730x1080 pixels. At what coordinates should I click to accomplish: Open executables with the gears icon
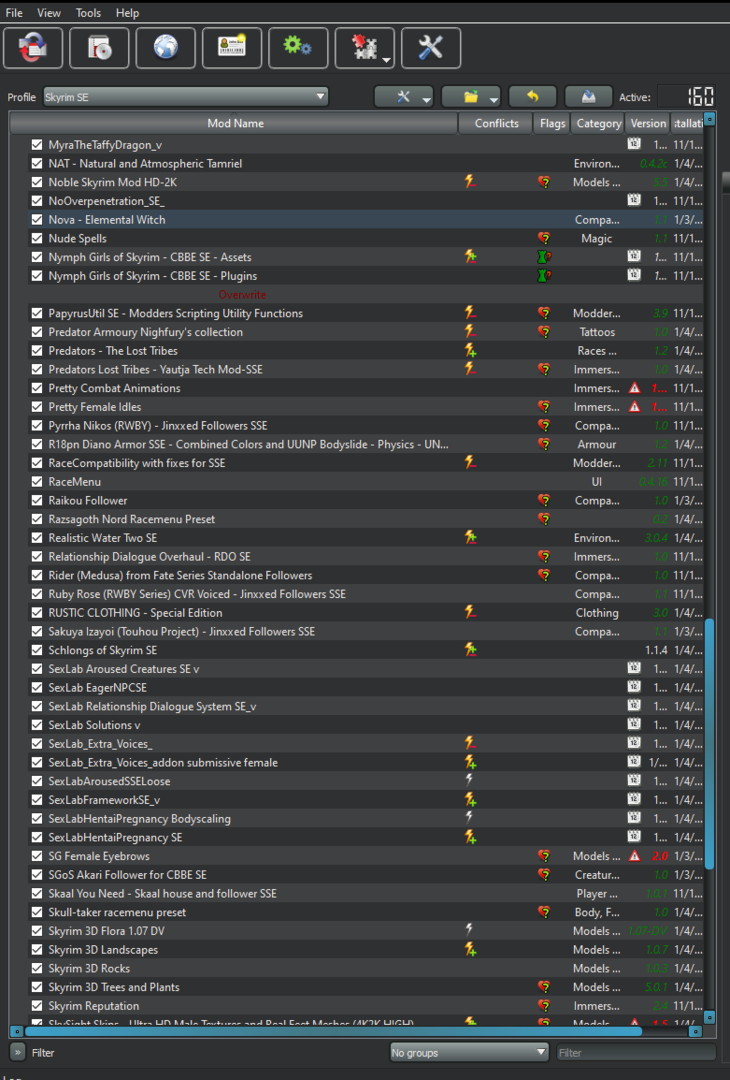(298, 48)
